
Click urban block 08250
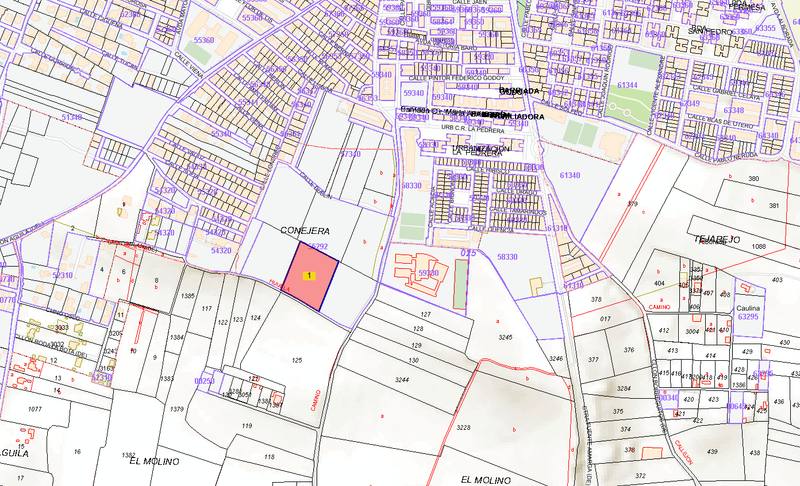tap(205, 381)
